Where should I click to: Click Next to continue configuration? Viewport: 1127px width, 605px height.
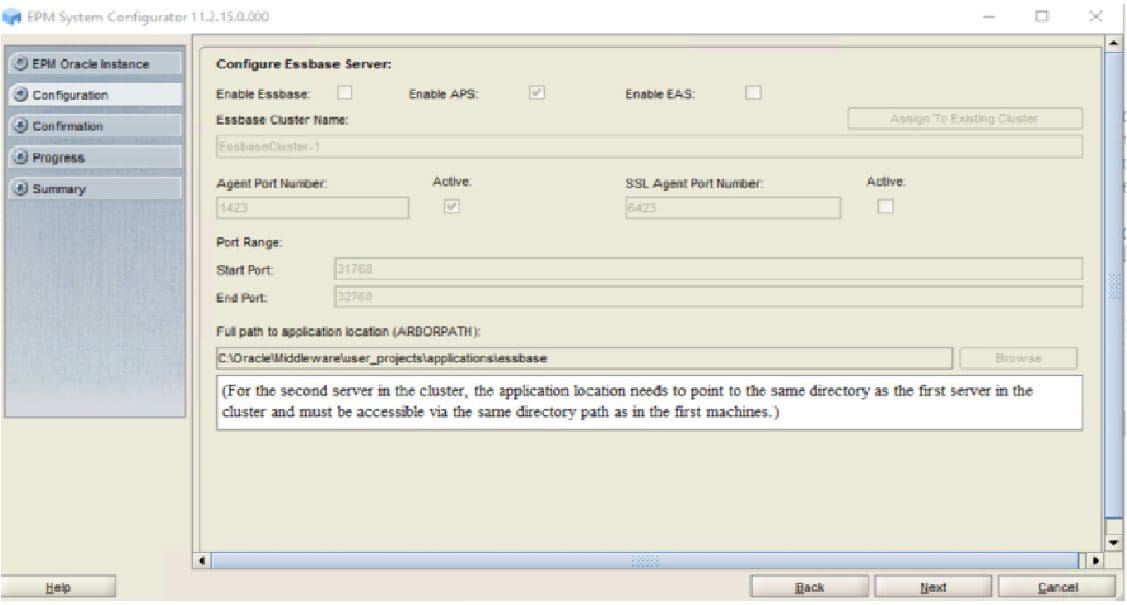point(933,587)
